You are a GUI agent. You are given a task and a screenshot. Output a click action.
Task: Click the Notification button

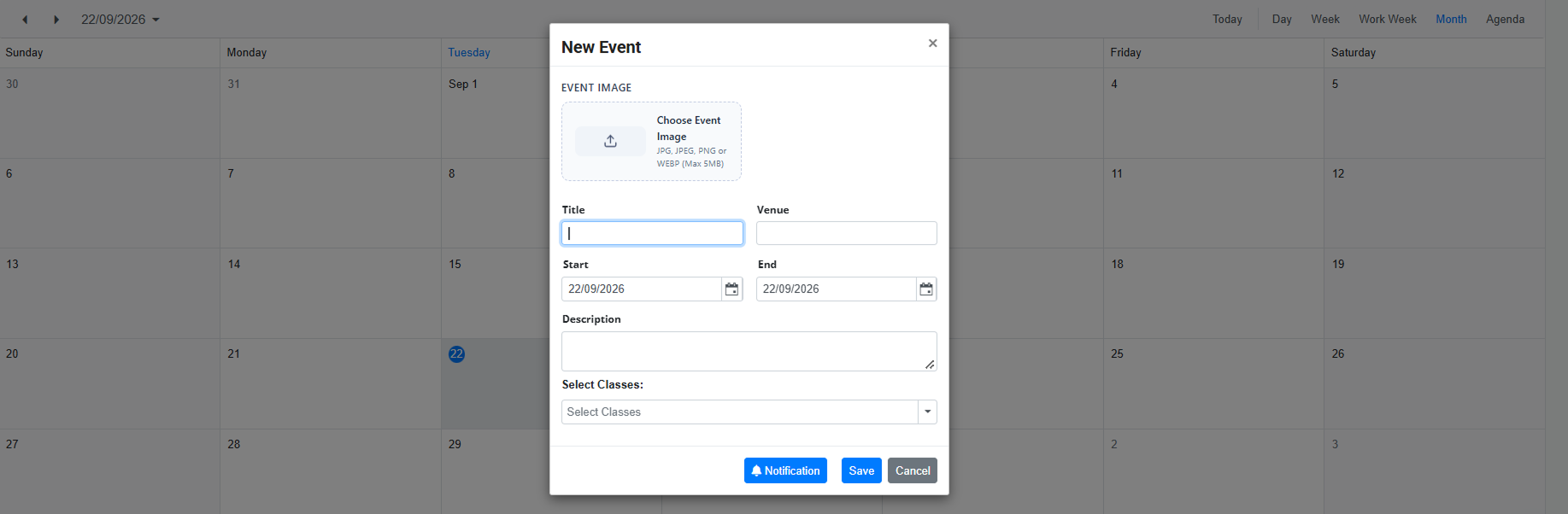point(785,470)
